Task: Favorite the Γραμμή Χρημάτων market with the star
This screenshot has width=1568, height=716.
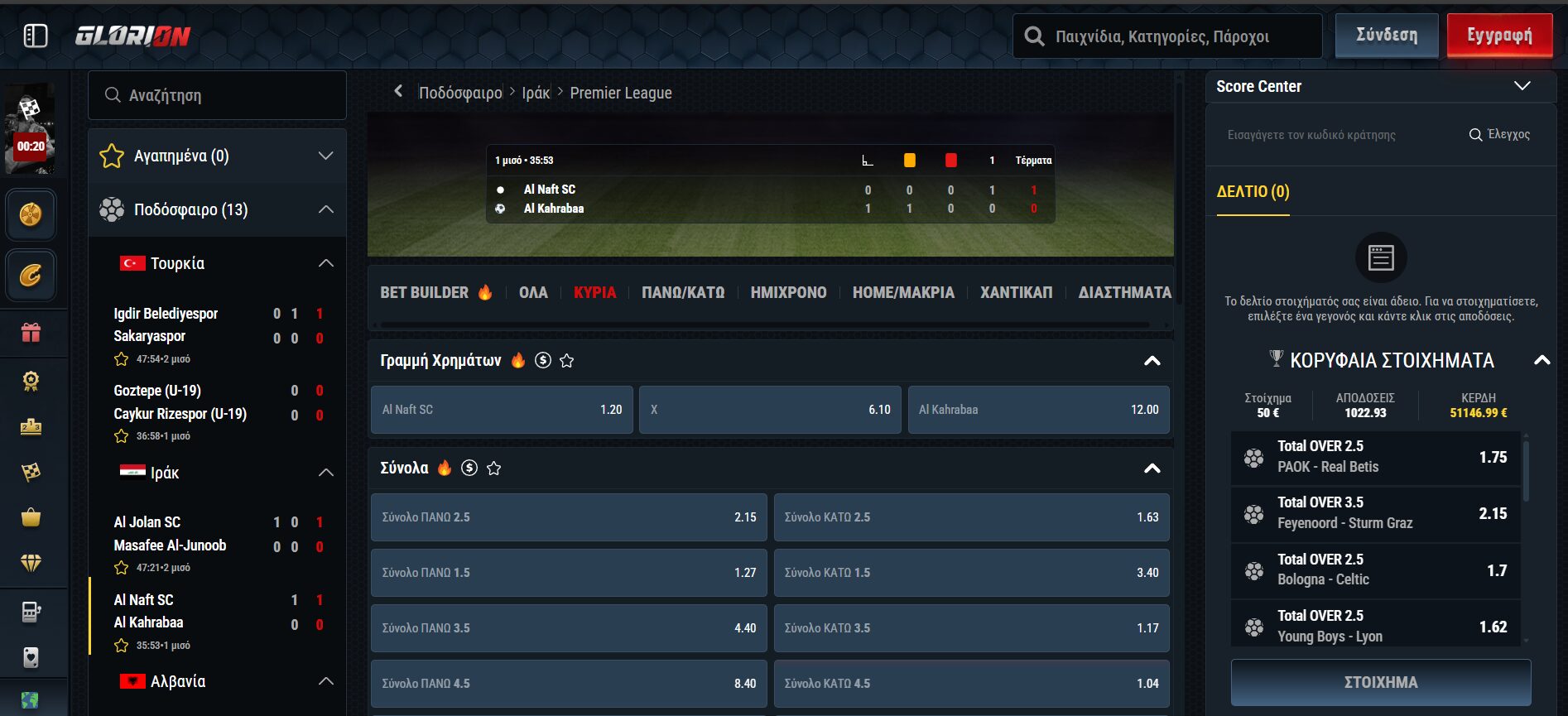Action: click(567, 360)
